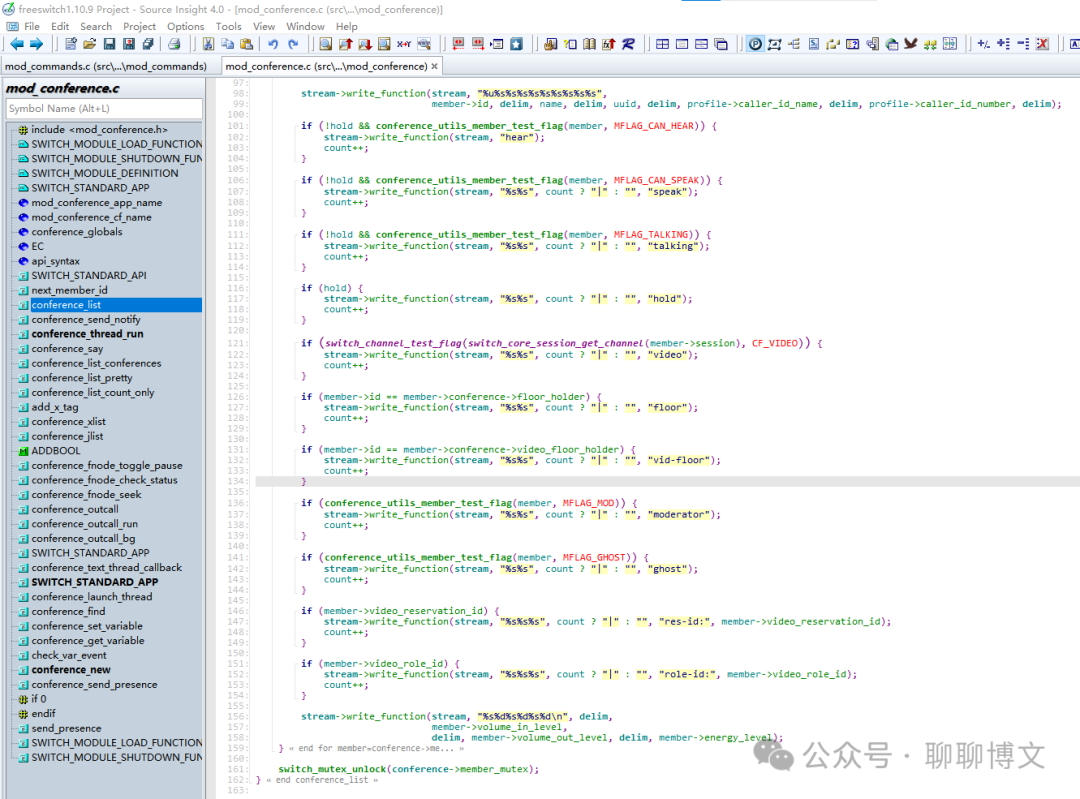The width and height of the screenshot is (1080, 799).
Task: Click the Forward navigation arrow
Action: (36, 43)
